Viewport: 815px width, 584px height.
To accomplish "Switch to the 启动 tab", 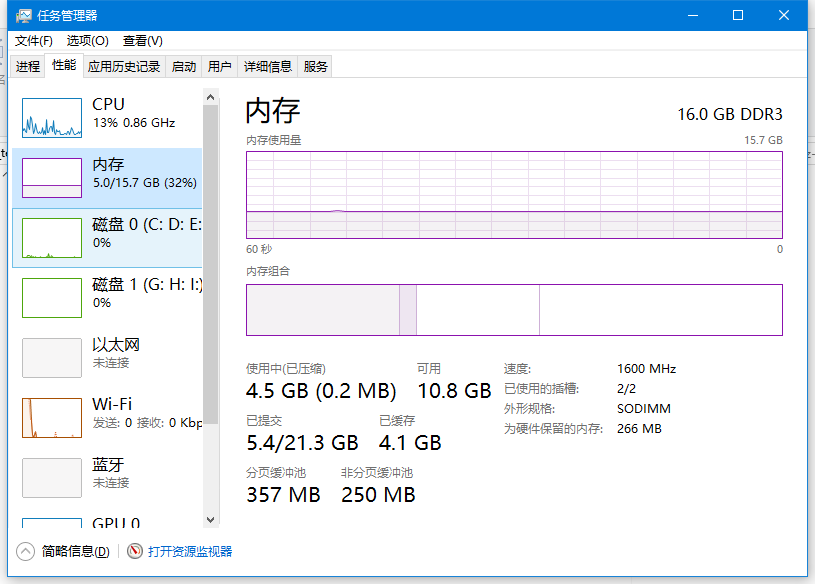I will click(x=184, y=67).
